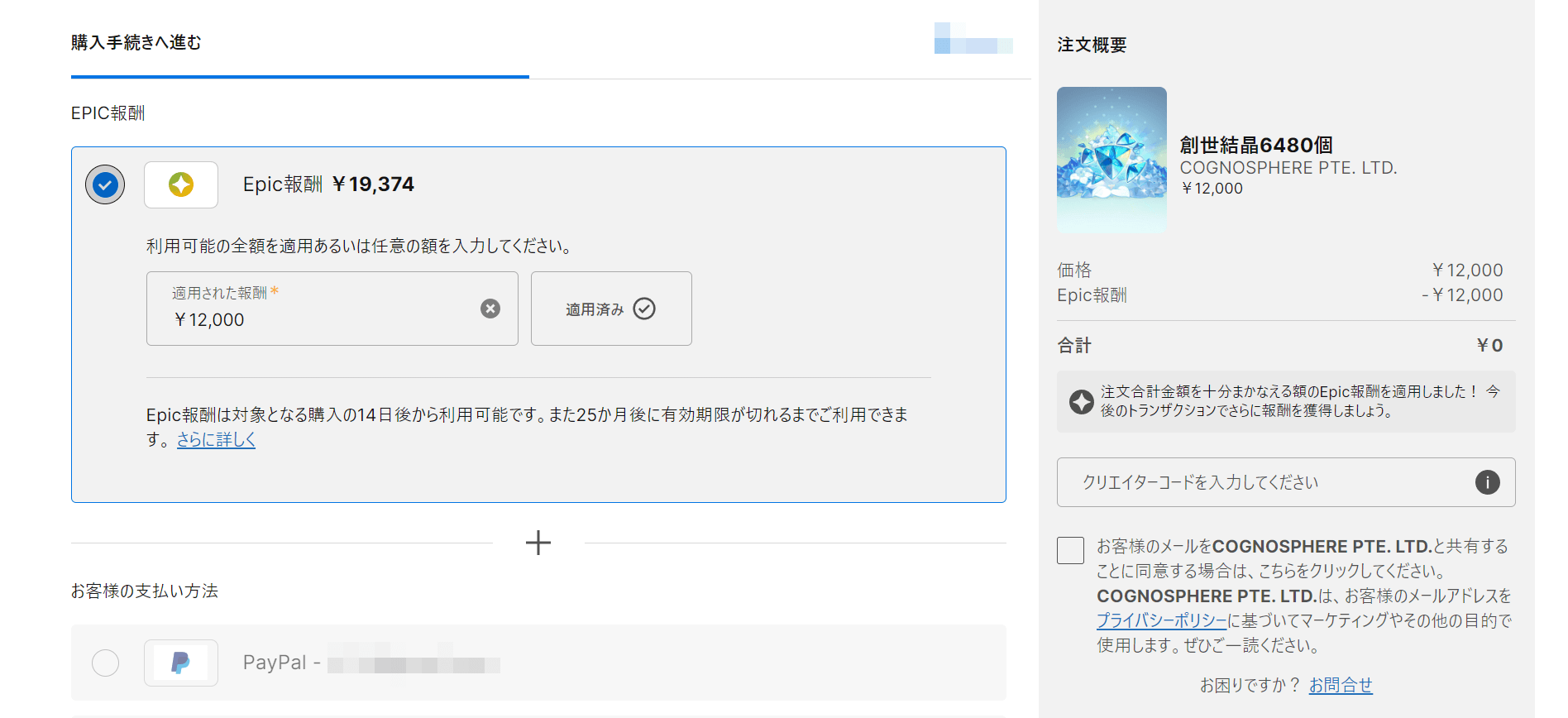This screenshot has width=1568, height=718.
Task: Clear the applied reward amount field
Action: click(x=490, y=309)
